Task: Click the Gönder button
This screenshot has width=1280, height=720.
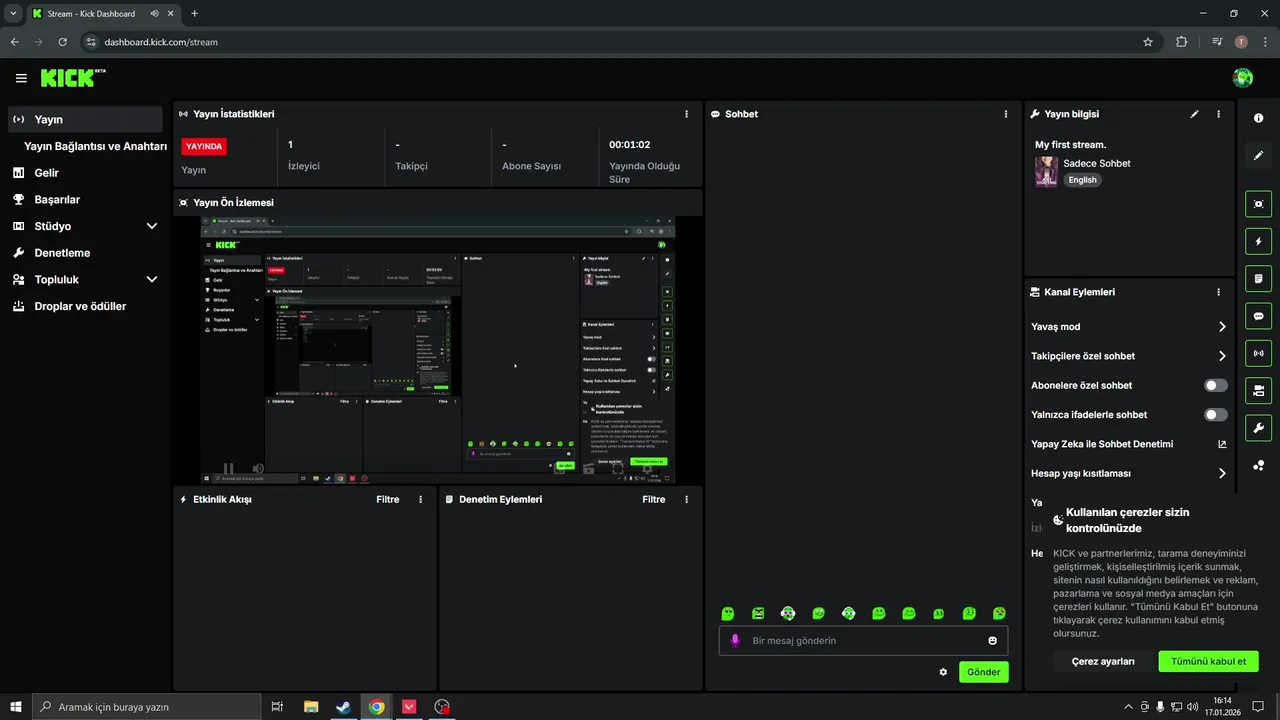Action: click(983, 672)
